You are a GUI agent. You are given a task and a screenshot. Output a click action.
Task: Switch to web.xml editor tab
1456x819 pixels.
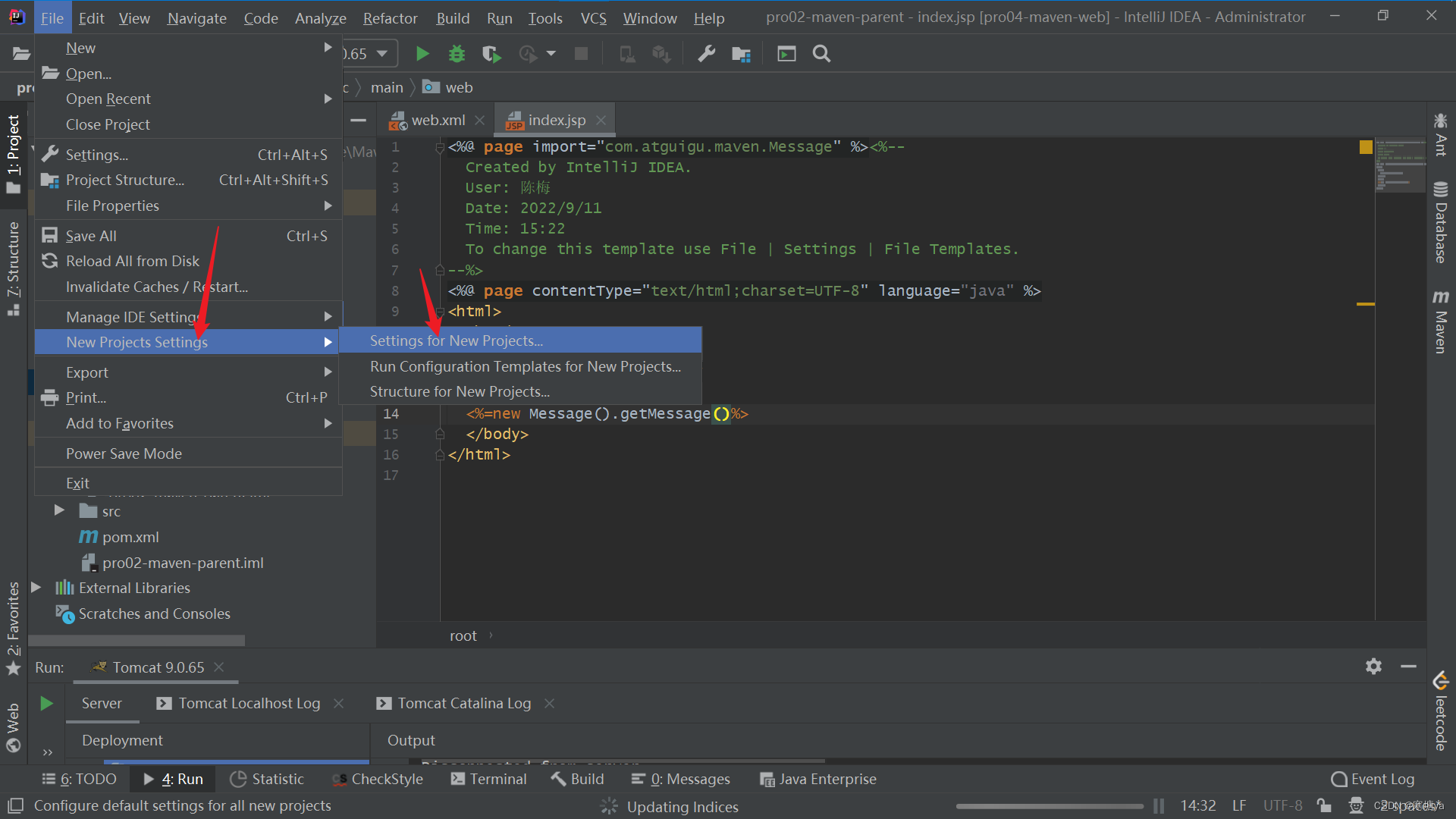tap(438, 120)
